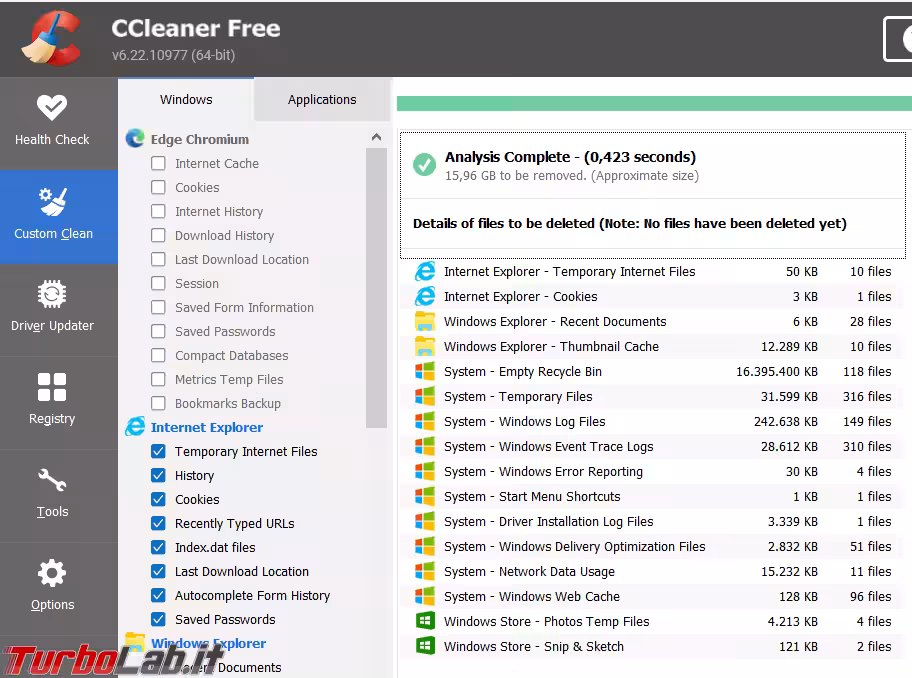The image size is (912, 678).
Task: Collapse the Edge Chromium category header
Action: (200, 140)
